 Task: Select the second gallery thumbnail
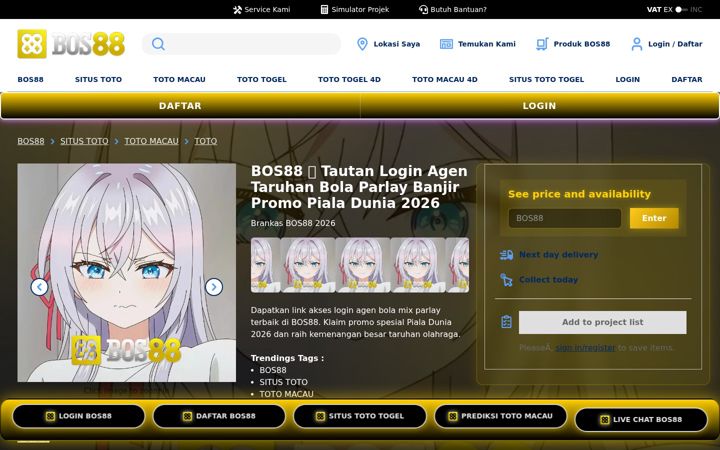click(308, 265)
